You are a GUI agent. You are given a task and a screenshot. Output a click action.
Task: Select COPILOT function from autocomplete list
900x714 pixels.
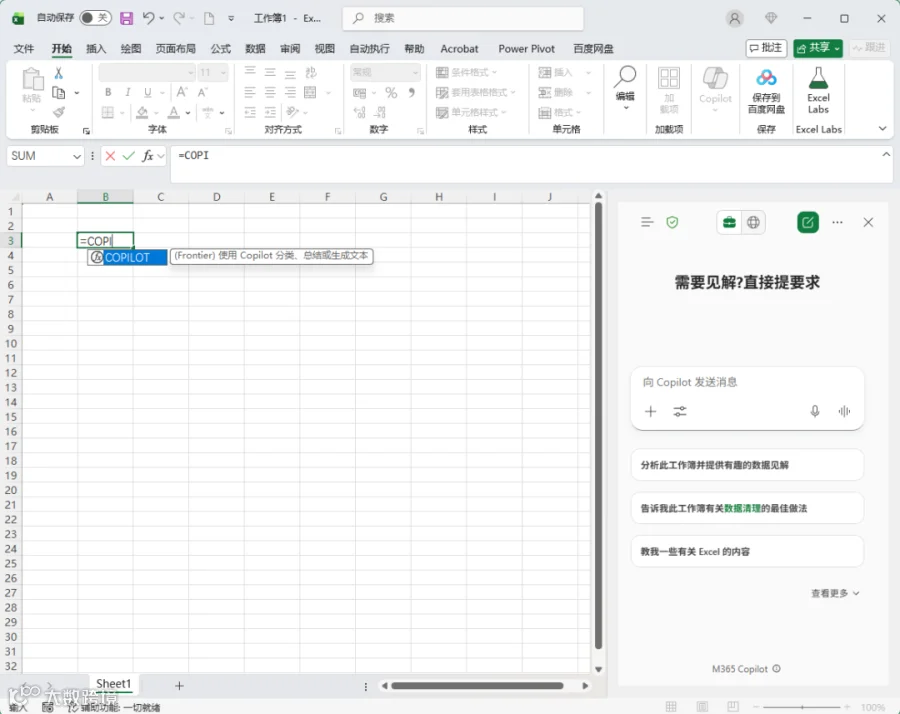click(127, 257)
